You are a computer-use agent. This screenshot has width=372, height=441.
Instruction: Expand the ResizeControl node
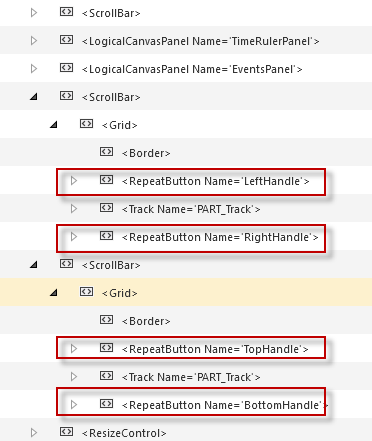point(34,433)
